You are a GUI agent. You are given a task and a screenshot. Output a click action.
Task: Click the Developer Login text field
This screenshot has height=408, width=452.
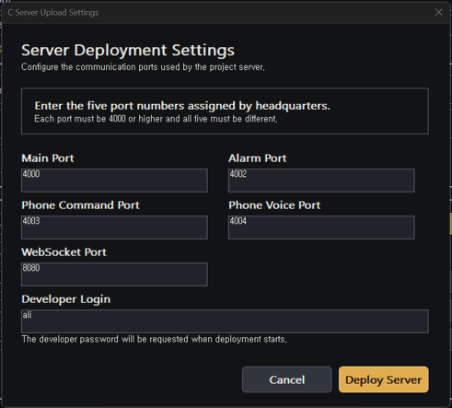pyautogui.click(x=225, y=321)
